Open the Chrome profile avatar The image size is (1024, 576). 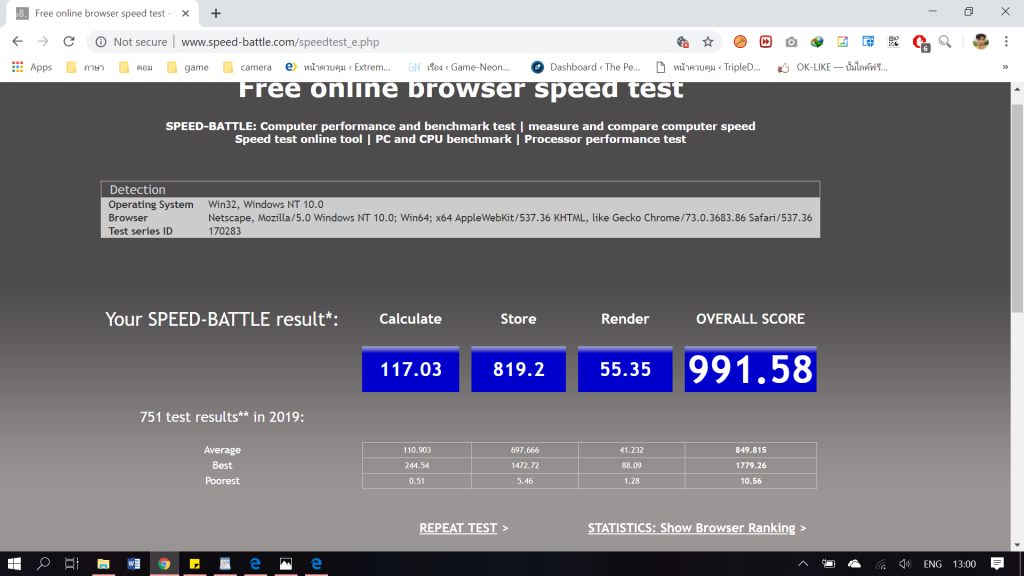click(x=980, y=42)
